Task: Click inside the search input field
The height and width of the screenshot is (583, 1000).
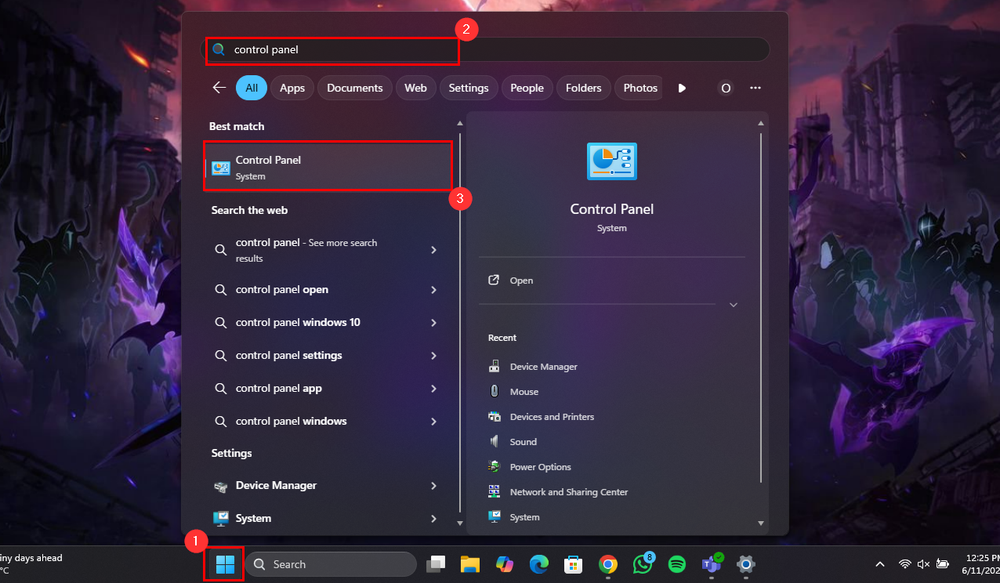Action: (332, 48)
